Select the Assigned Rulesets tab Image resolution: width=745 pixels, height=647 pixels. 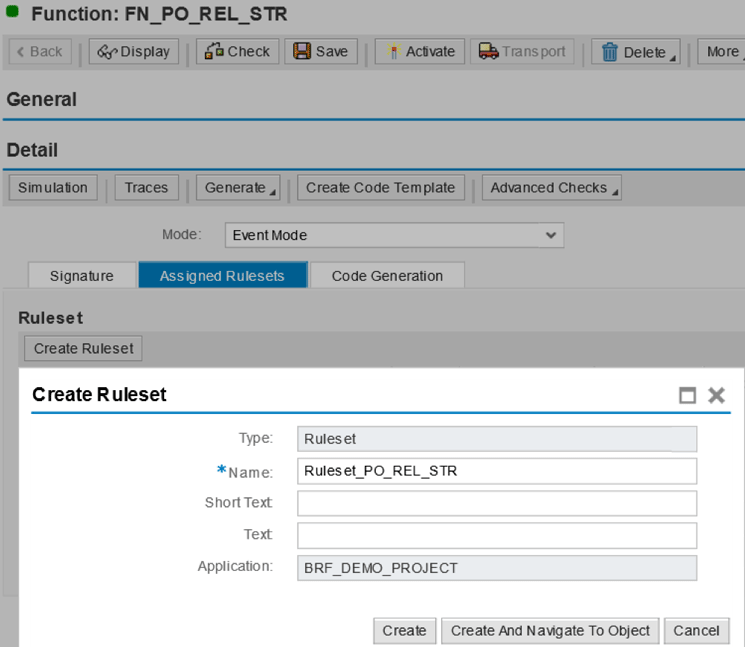[x=222, y=276]
